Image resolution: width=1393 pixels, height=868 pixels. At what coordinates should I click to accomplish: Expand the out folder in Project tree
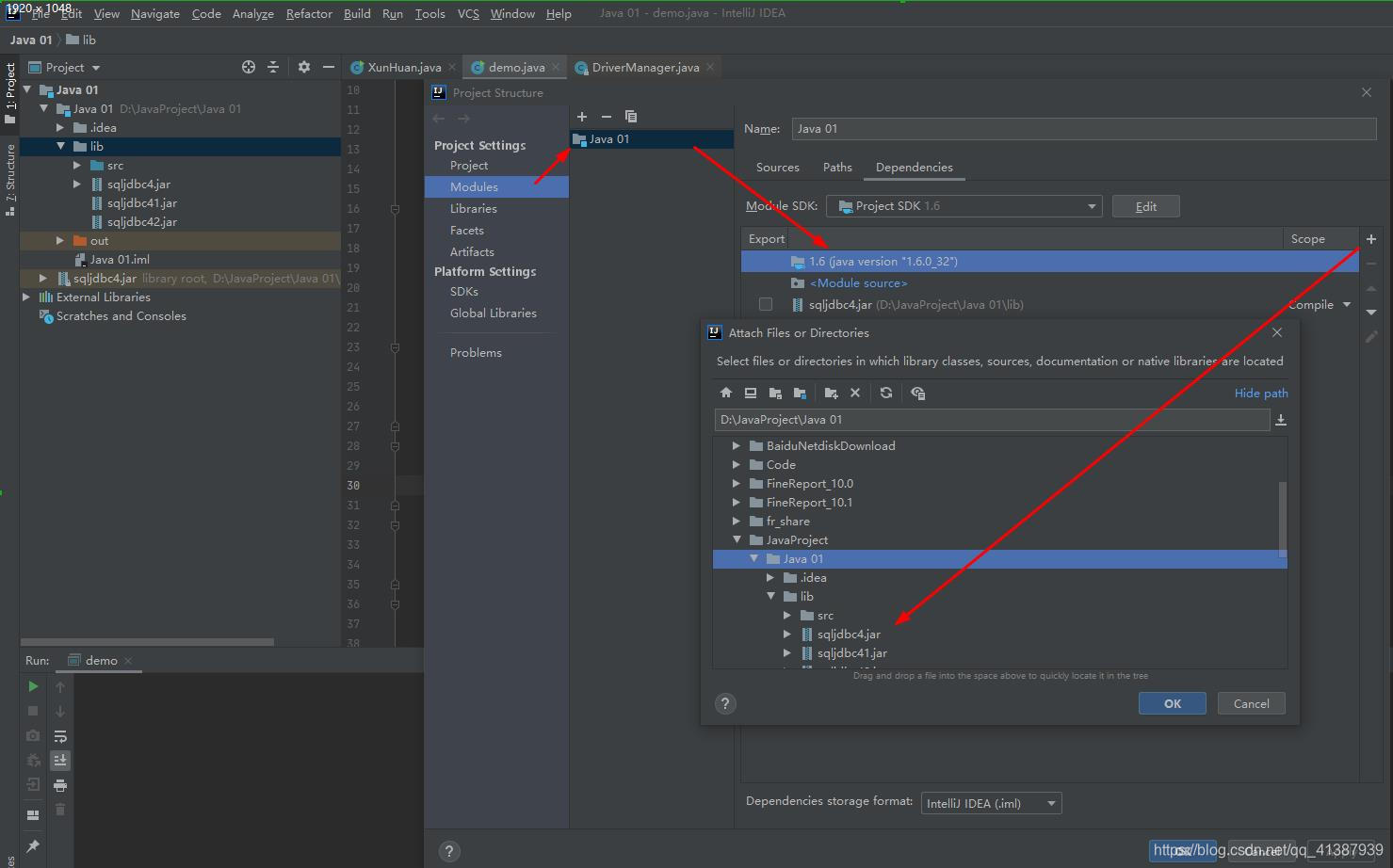(60, 240)
